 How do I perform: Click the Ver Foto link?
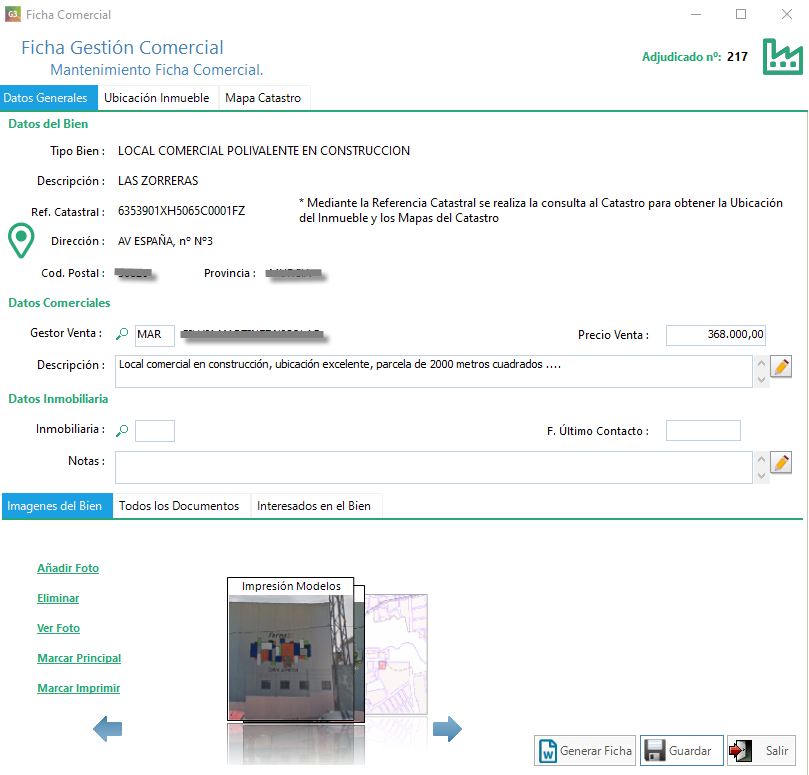click(58, 628)
